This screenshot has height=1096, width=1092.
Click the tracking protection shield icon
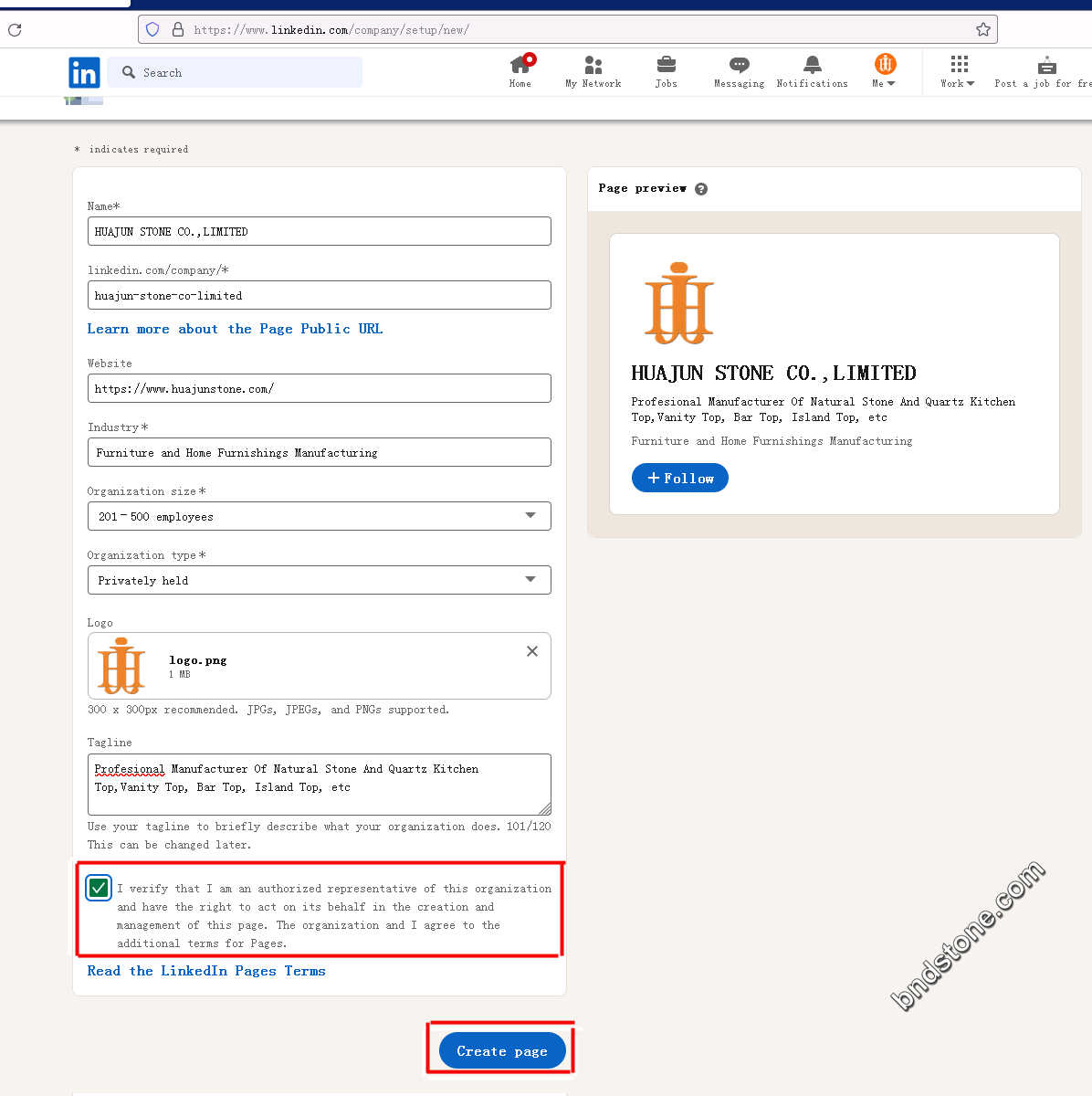click(152, 29)
